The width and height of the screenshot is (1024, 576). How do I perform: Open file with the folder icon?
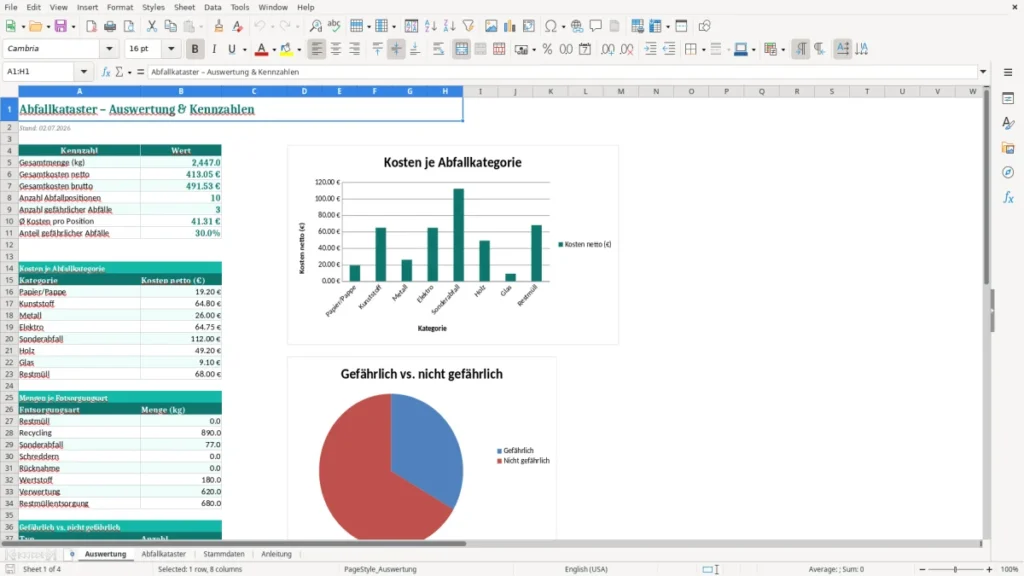[x=35, y=26]
